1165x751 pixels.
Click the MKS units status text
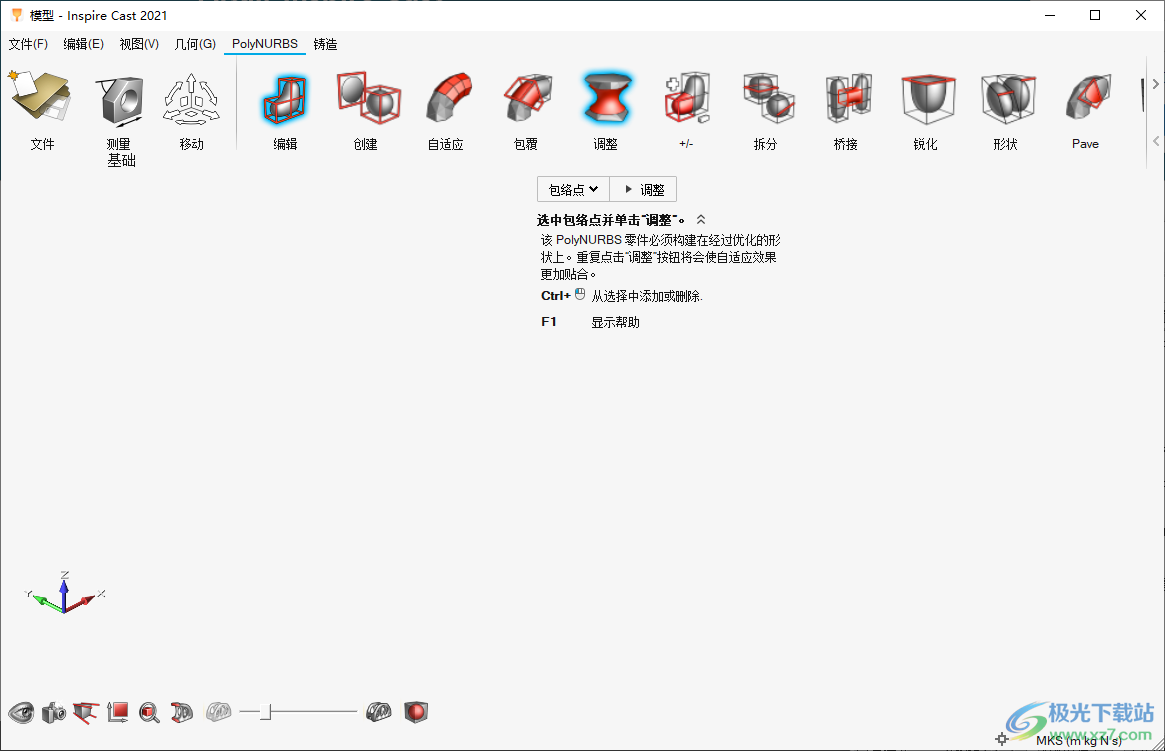click(x=1078, y=740)
